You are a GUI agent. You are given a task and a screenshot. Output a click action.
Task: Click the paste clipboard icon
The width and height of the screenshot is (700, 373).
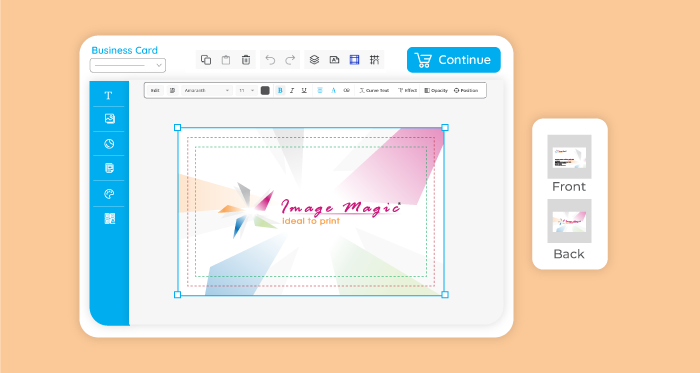(x=226, y=60)
